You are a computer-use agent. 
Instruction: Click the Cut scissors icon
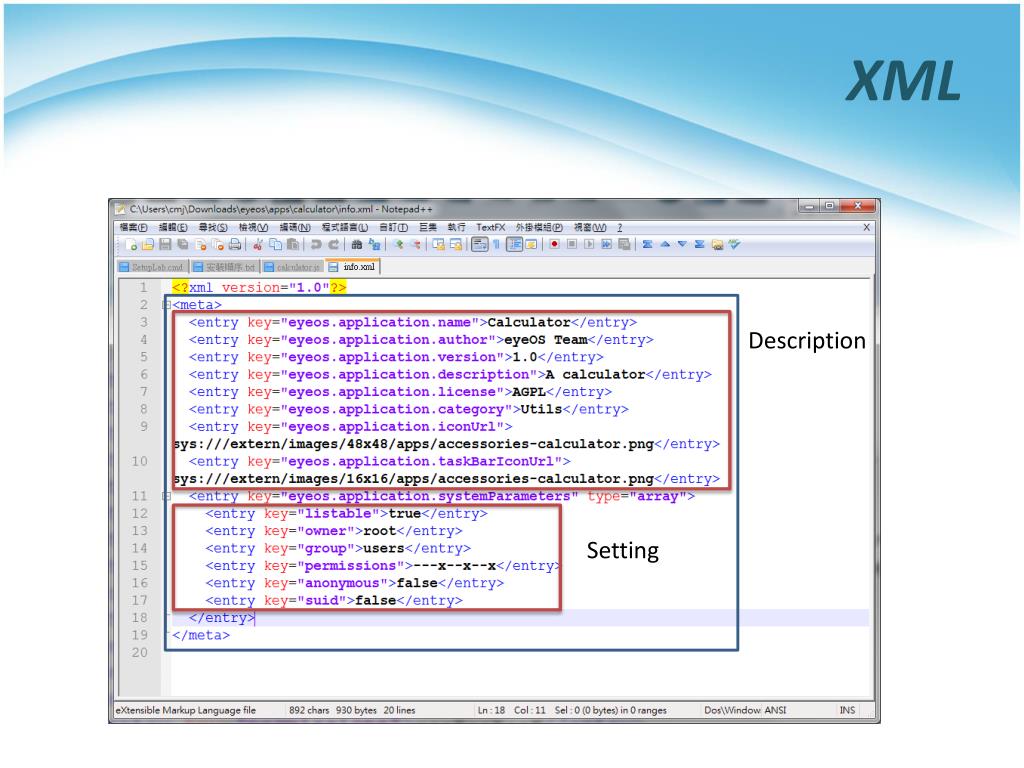coord(259,245)
